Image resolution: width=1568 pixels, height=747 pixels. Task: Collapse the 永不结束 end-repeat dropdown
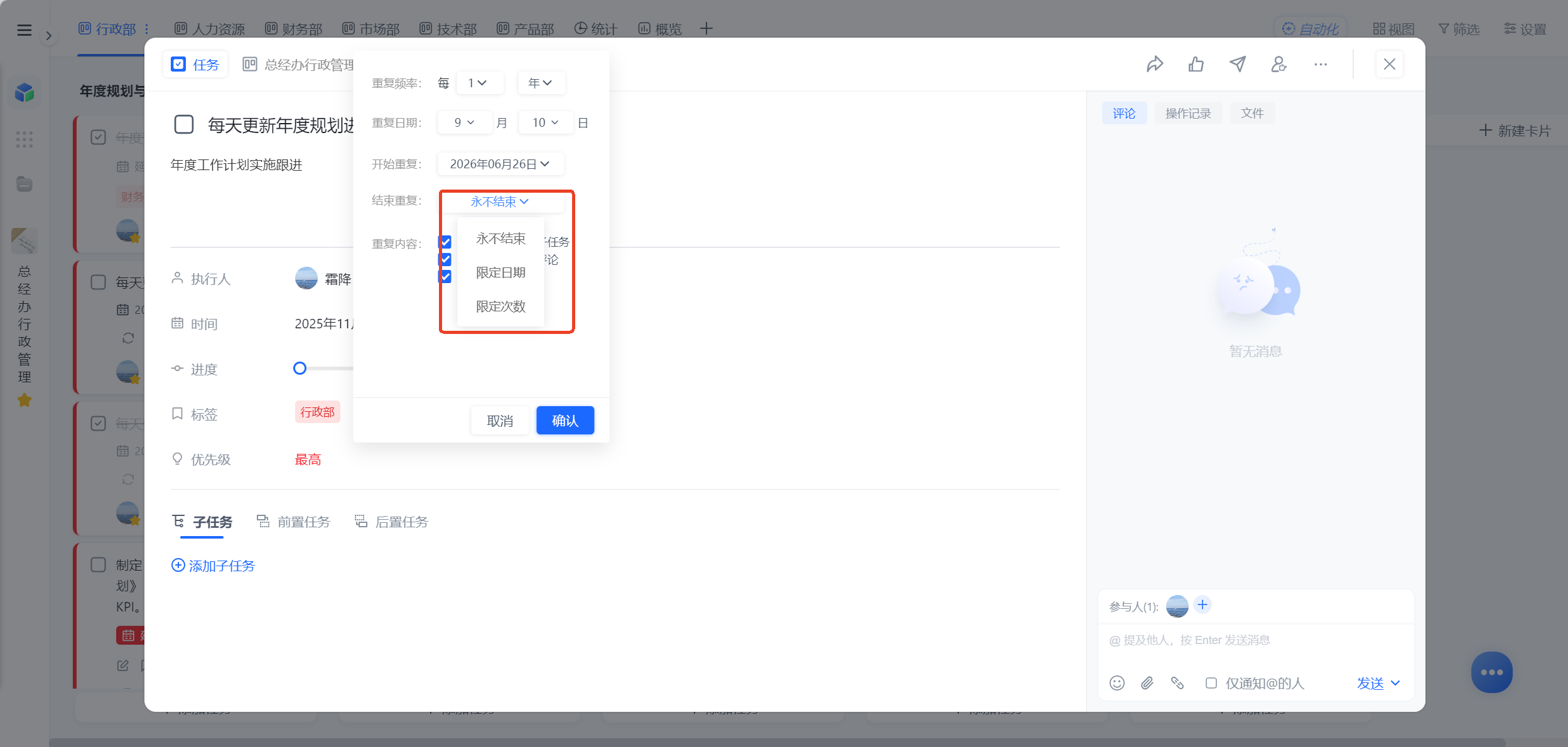[500, 202]
